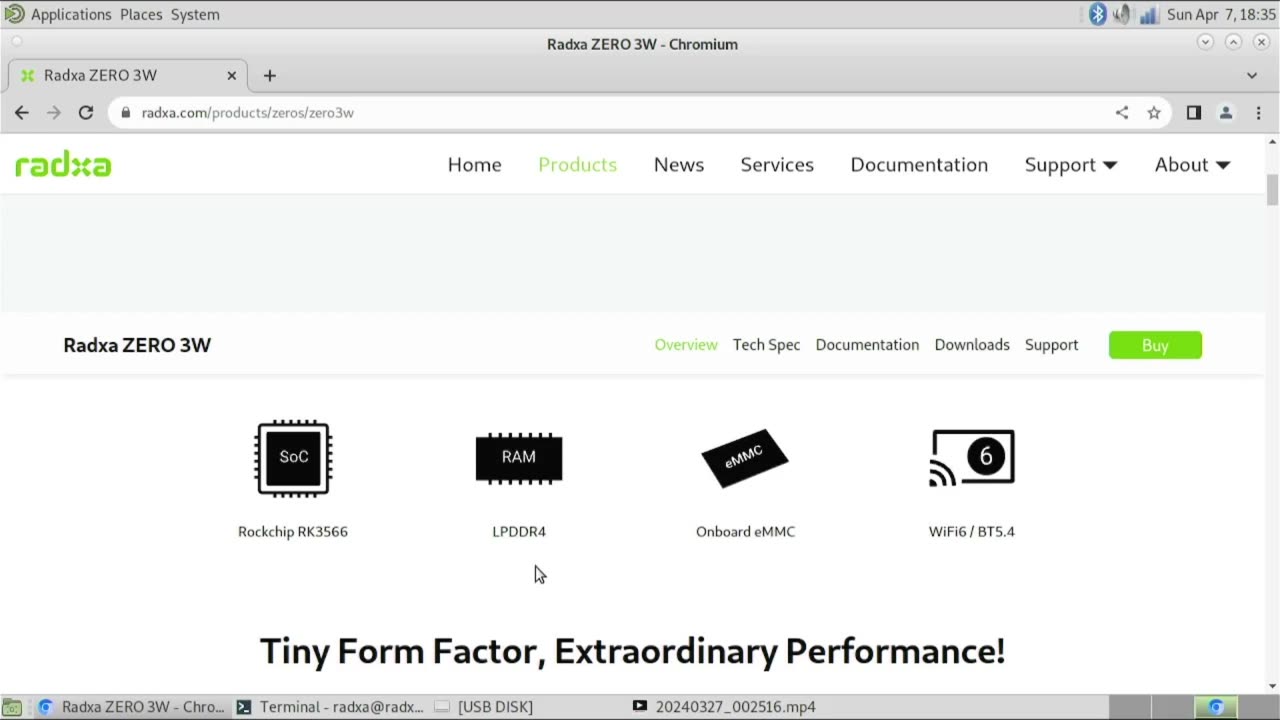Switch to the Overview section tab
This screenshot has height=720, width=1280.
click(x=686, y=345)
